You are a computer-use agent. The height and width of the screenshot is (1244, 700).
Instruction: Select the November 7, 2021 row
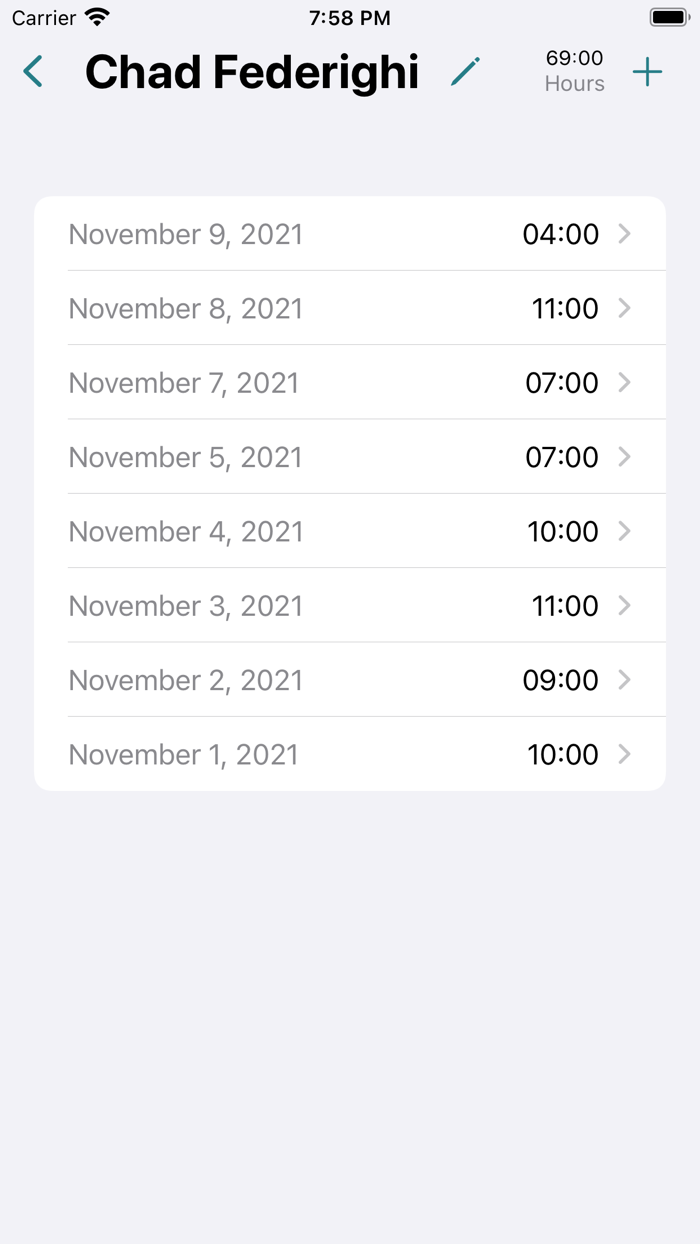pos(350,382)
